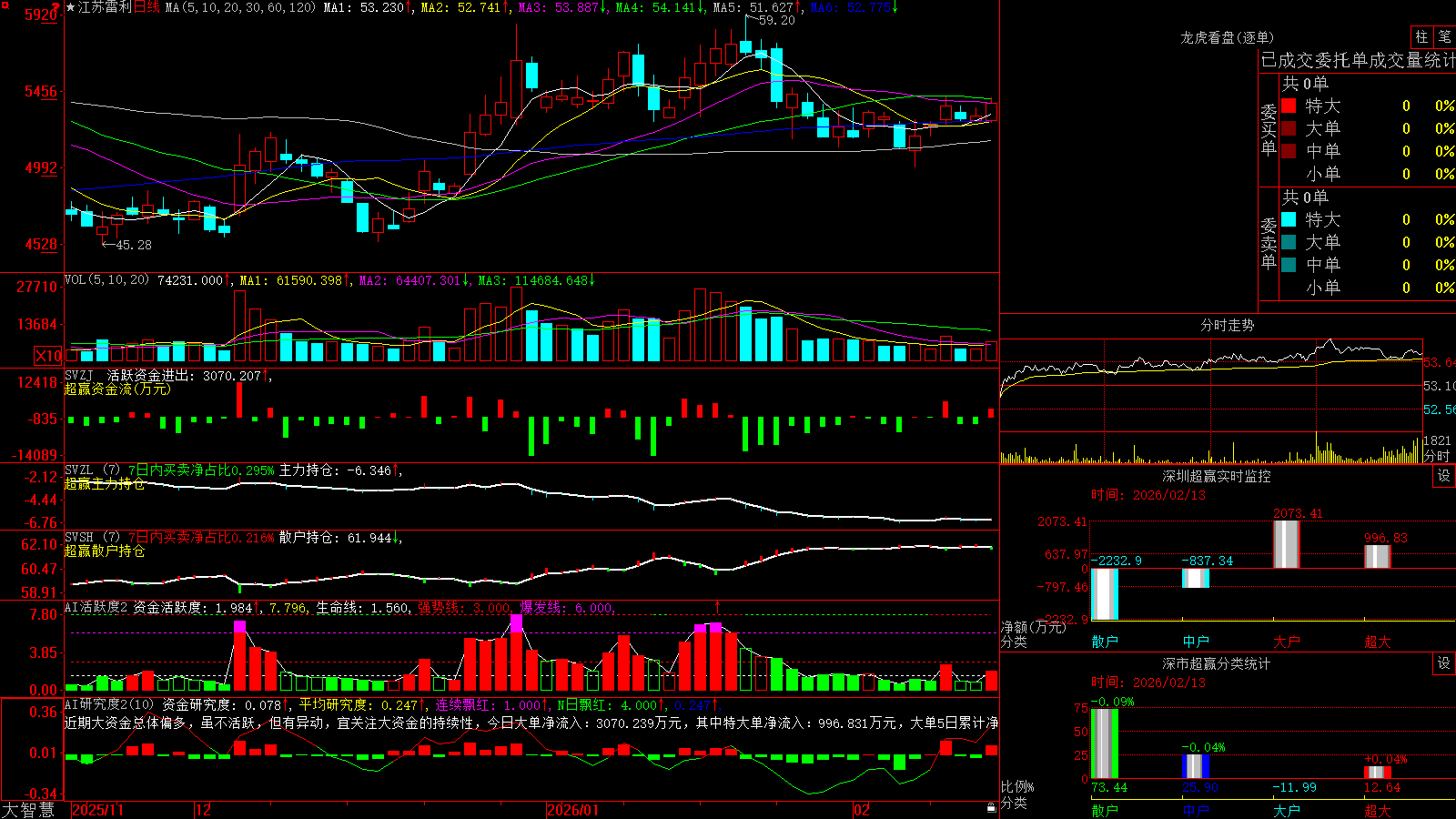1456x819 pixels.
Task: Click the 2025/11 timeline marker
Action: click(97, 810)
